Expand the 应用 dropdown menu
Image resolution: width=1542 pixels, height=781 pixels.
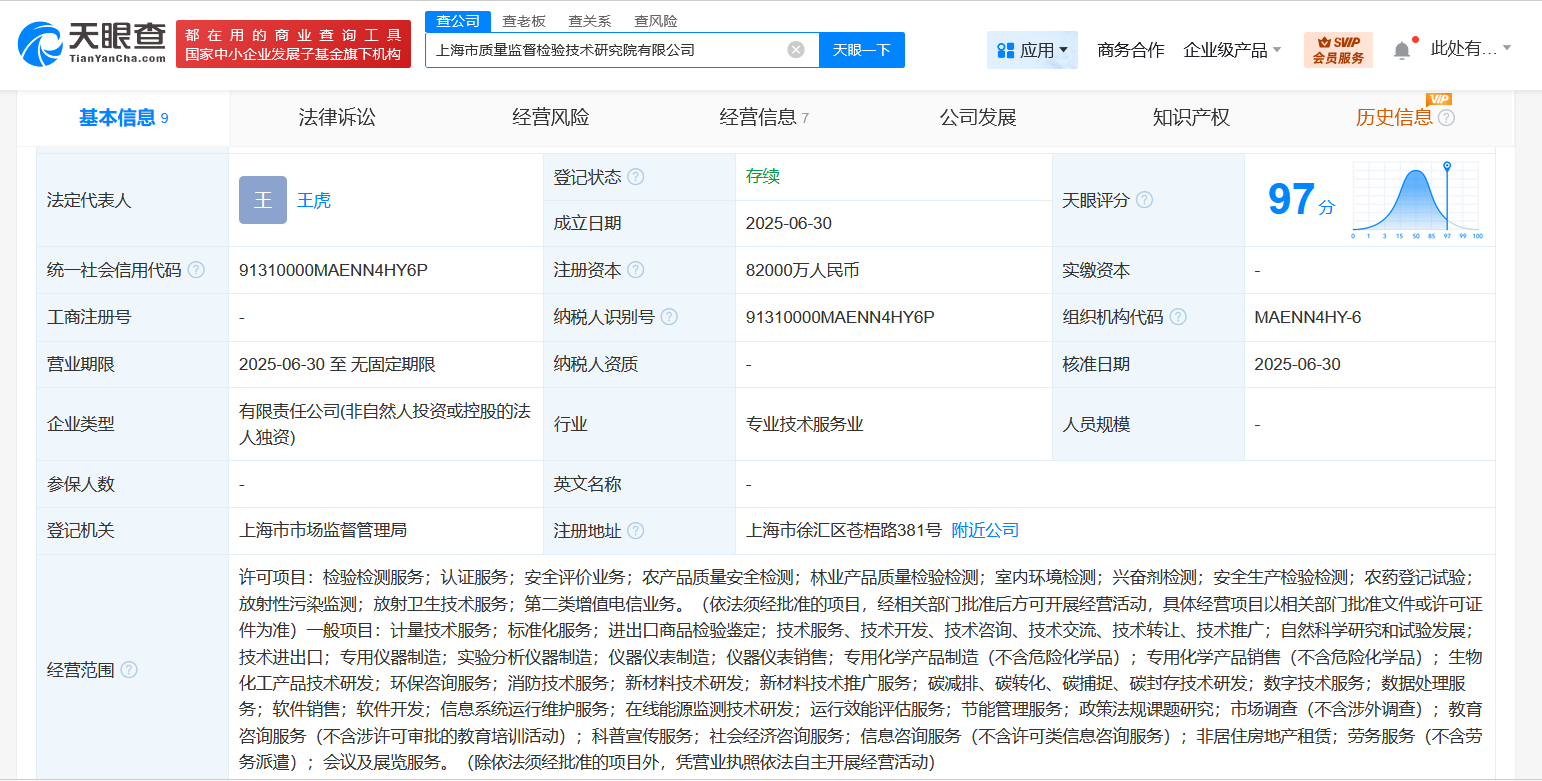coord(1032,50)
